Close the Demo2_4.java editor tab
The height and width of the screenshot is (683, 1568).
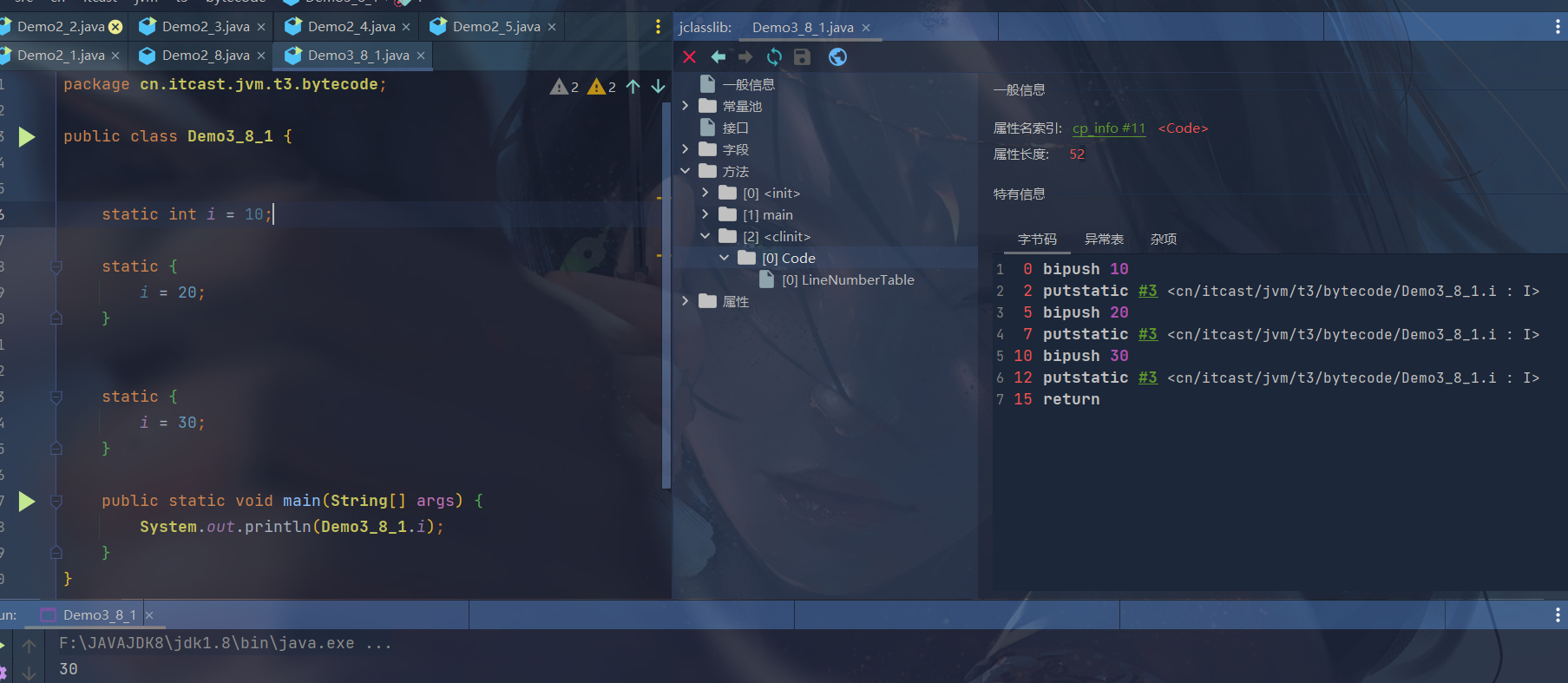click(406, 27)
